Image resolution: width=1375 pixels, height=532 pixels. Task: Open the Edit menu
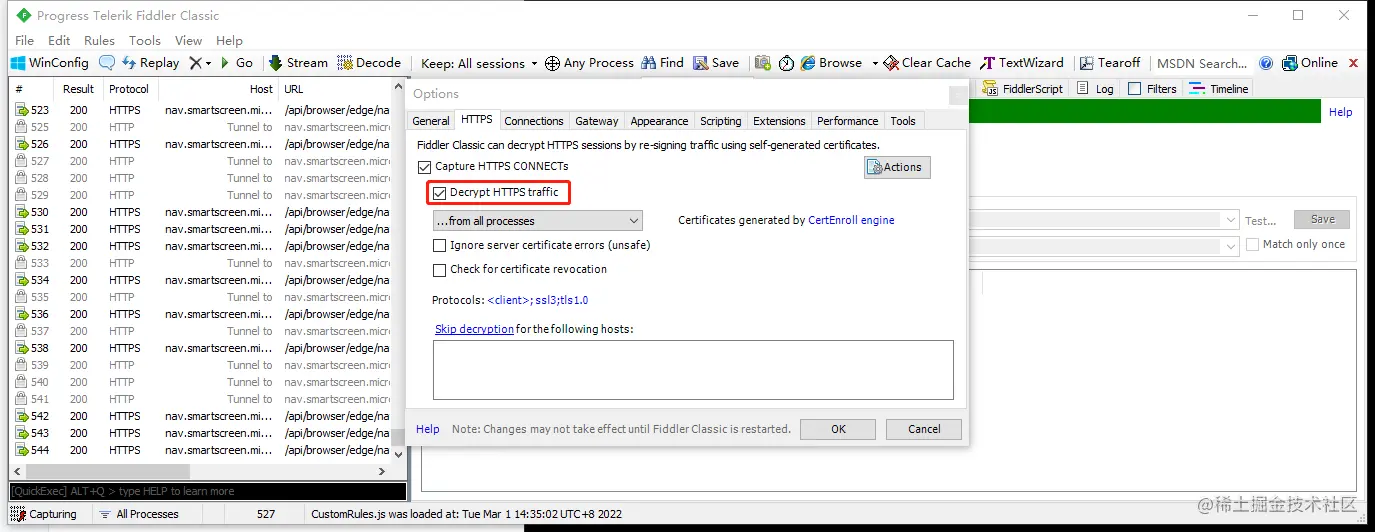59,41
